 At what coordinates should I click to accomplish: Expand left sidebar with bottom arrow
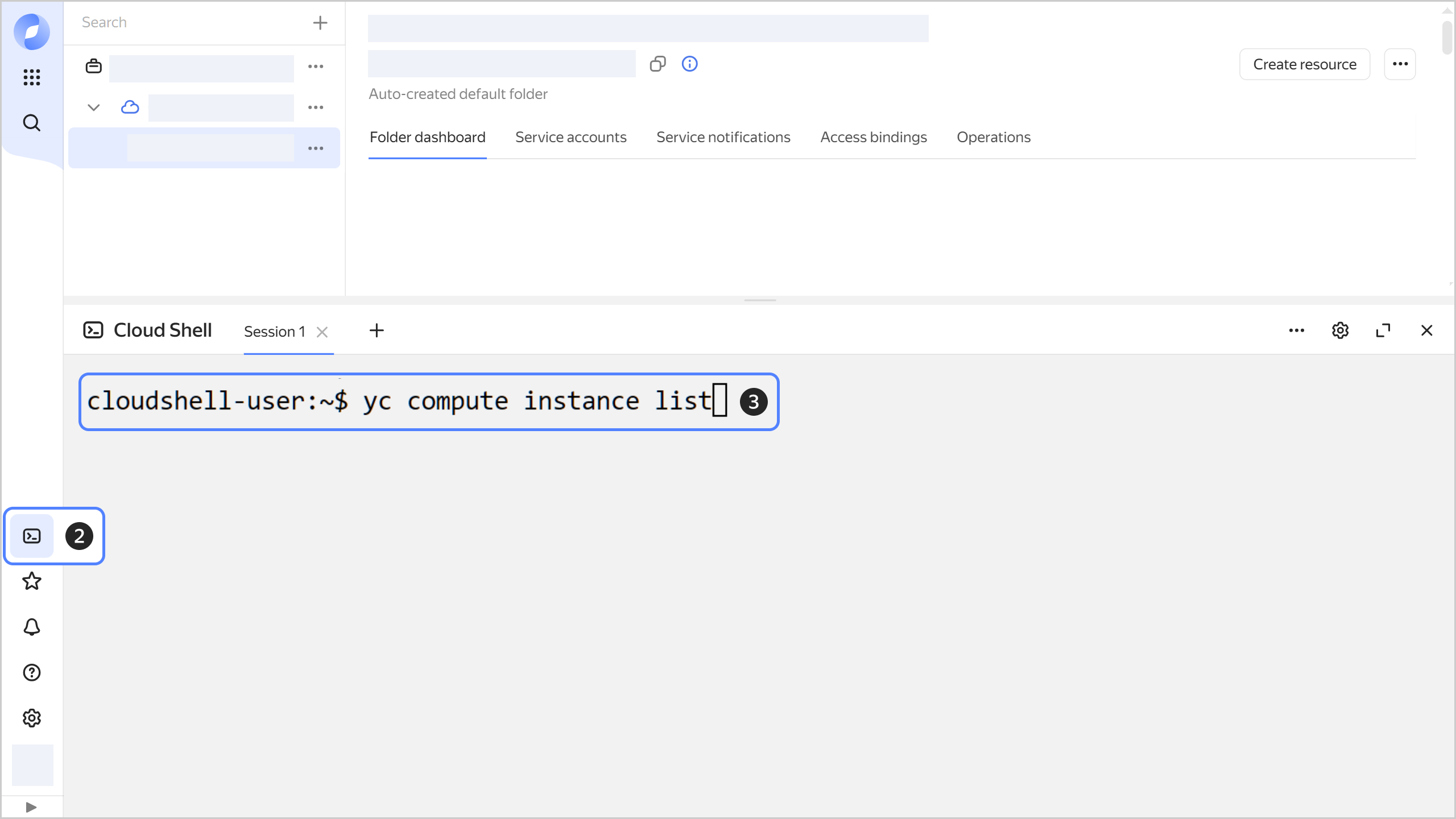(x=31, y=807)
